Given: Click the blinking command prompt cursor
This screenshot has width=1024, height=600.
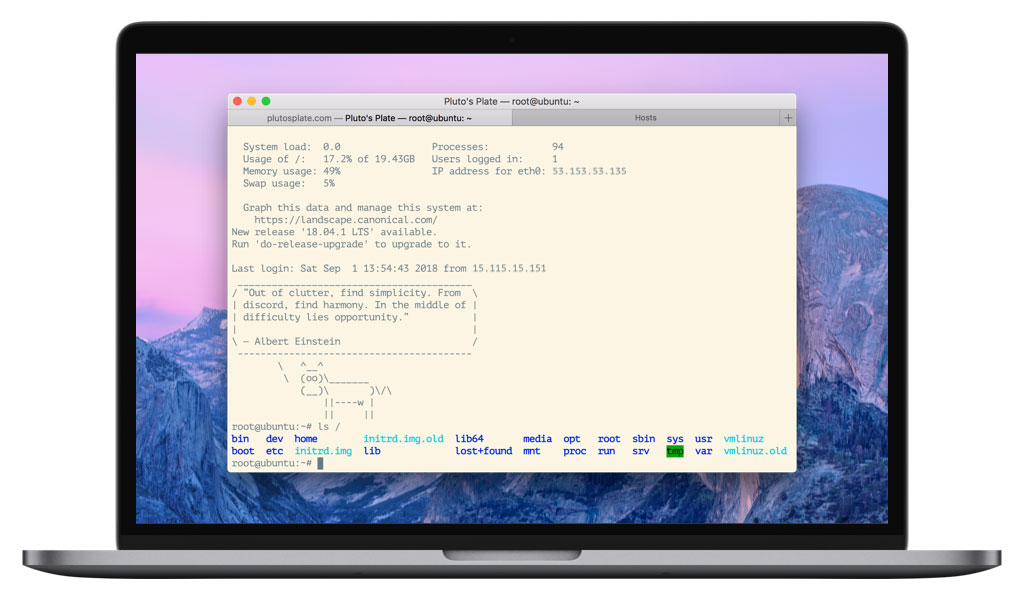Looking at the screenshot, I should (321, 463).
